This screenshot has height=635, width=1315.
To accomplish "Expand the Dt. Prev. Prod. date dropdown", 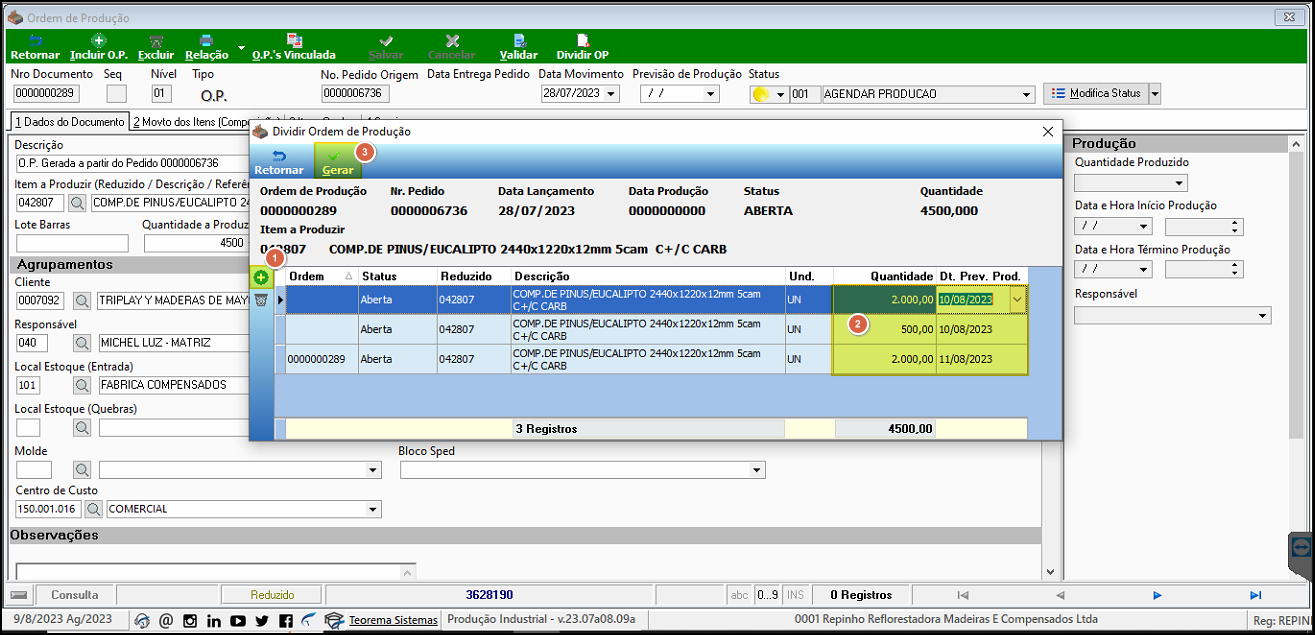I will tap(1018, 299).
